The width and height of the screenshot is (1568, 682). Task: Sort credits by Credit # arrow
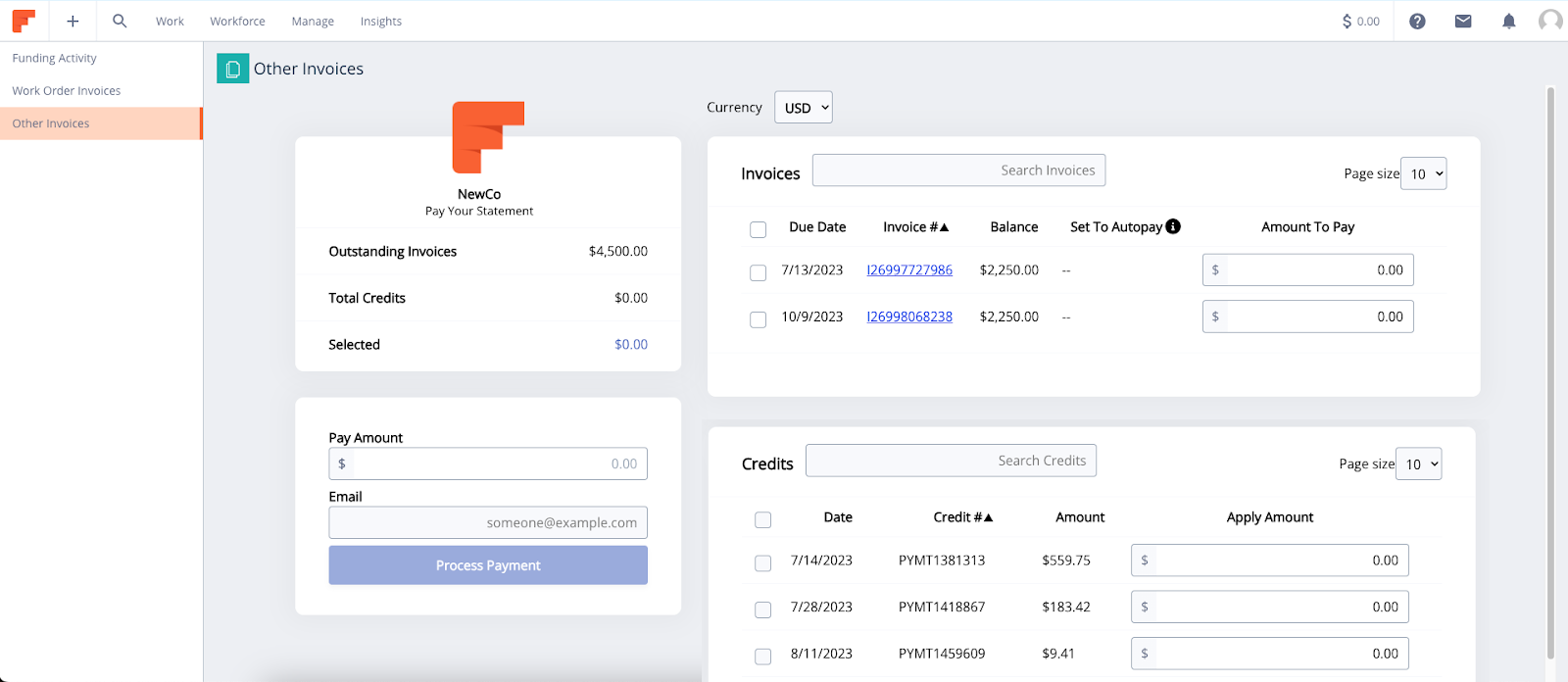(x=989, y=517)
